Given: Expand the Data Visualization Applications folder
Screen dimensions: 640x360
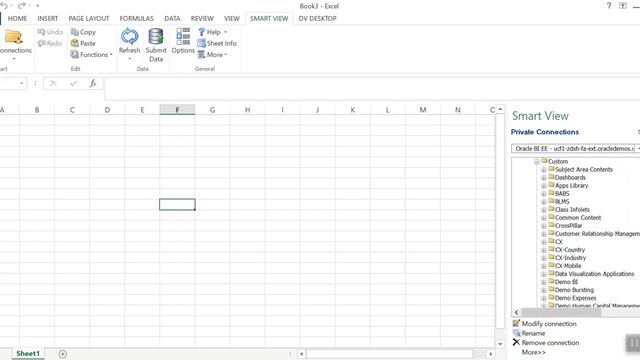Looking at the screenshot, I should tap(544, 274).
